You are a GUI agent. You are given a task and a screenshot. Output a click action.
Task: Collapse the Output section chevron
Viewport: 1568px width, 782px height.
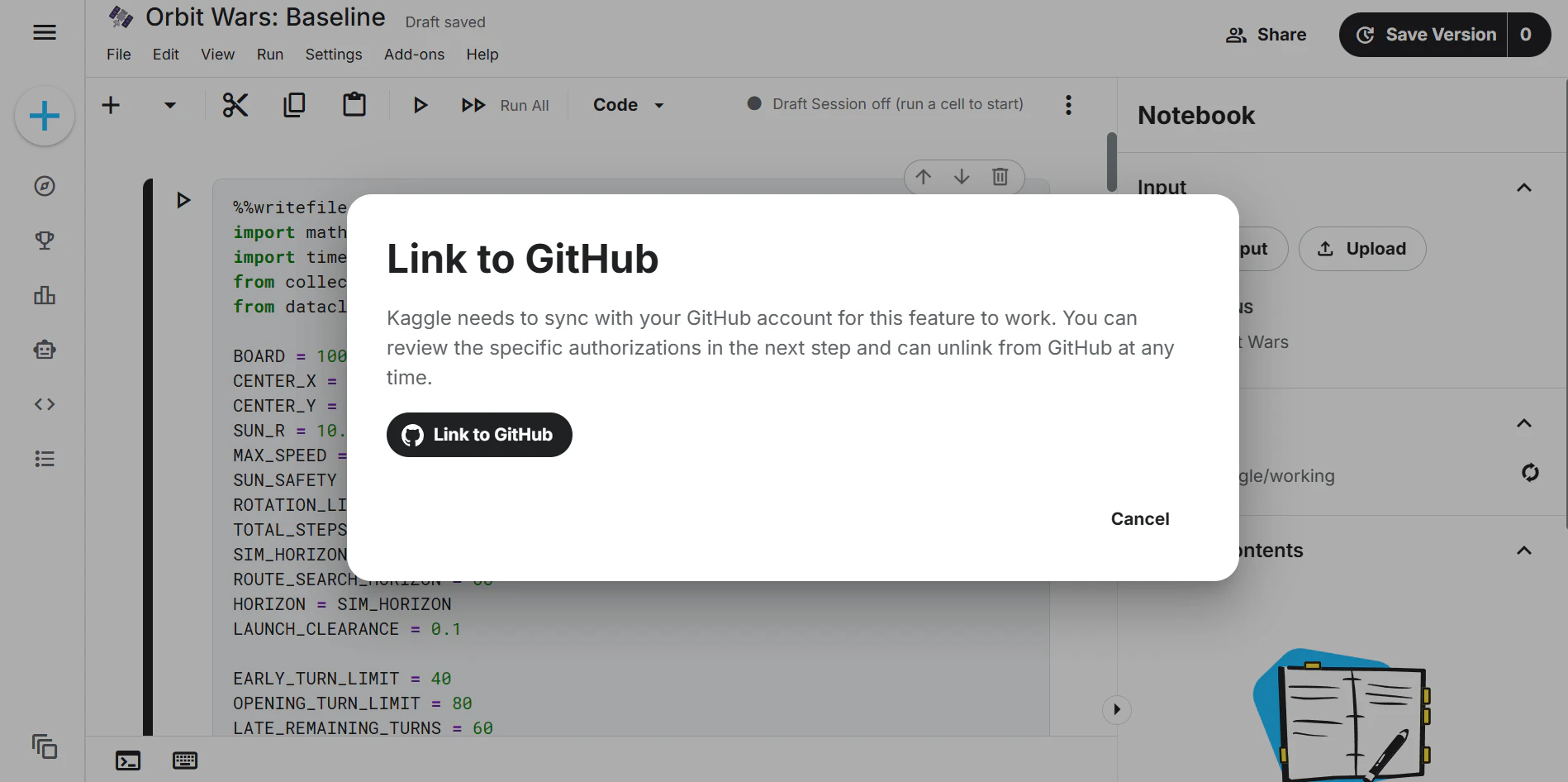pos(1524,423)
